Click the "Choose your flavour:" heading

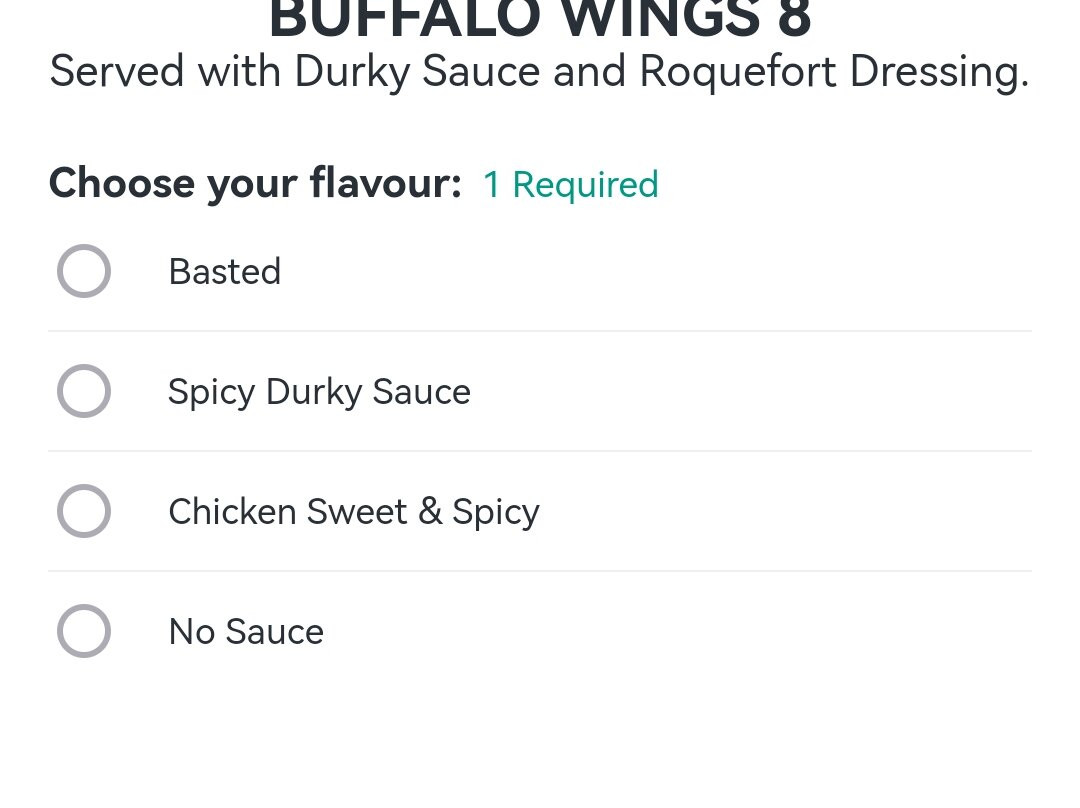point(255,184)
